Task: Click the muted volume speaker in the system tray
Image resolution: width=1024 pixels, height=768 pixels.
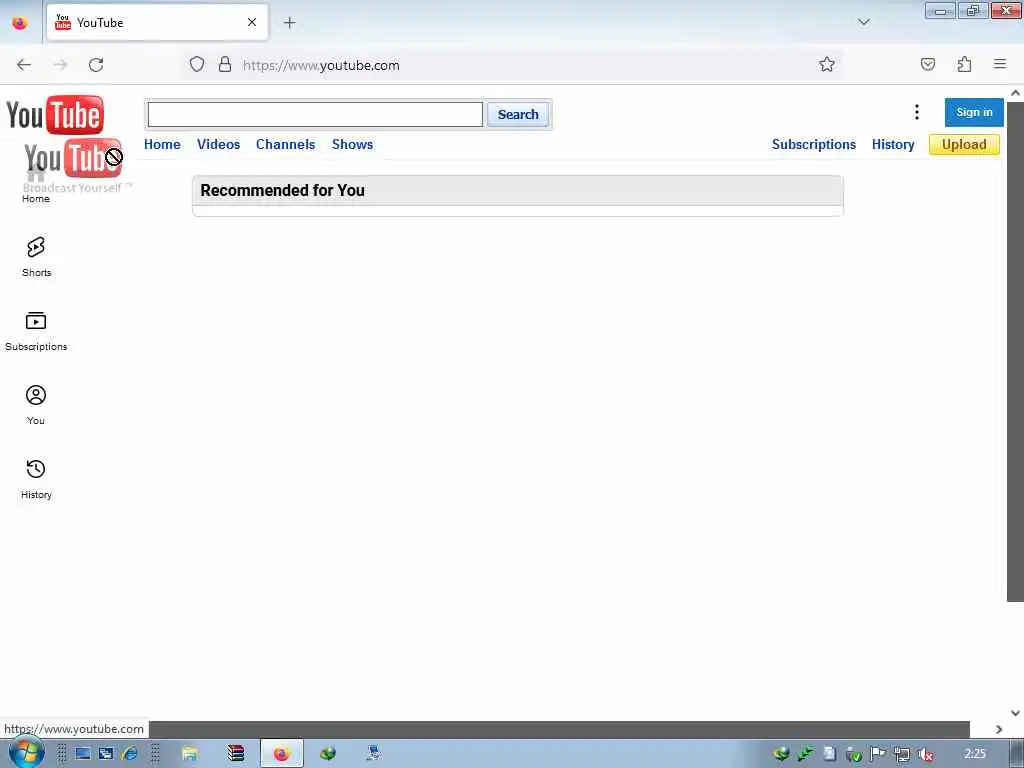Action: pos(925,754)
